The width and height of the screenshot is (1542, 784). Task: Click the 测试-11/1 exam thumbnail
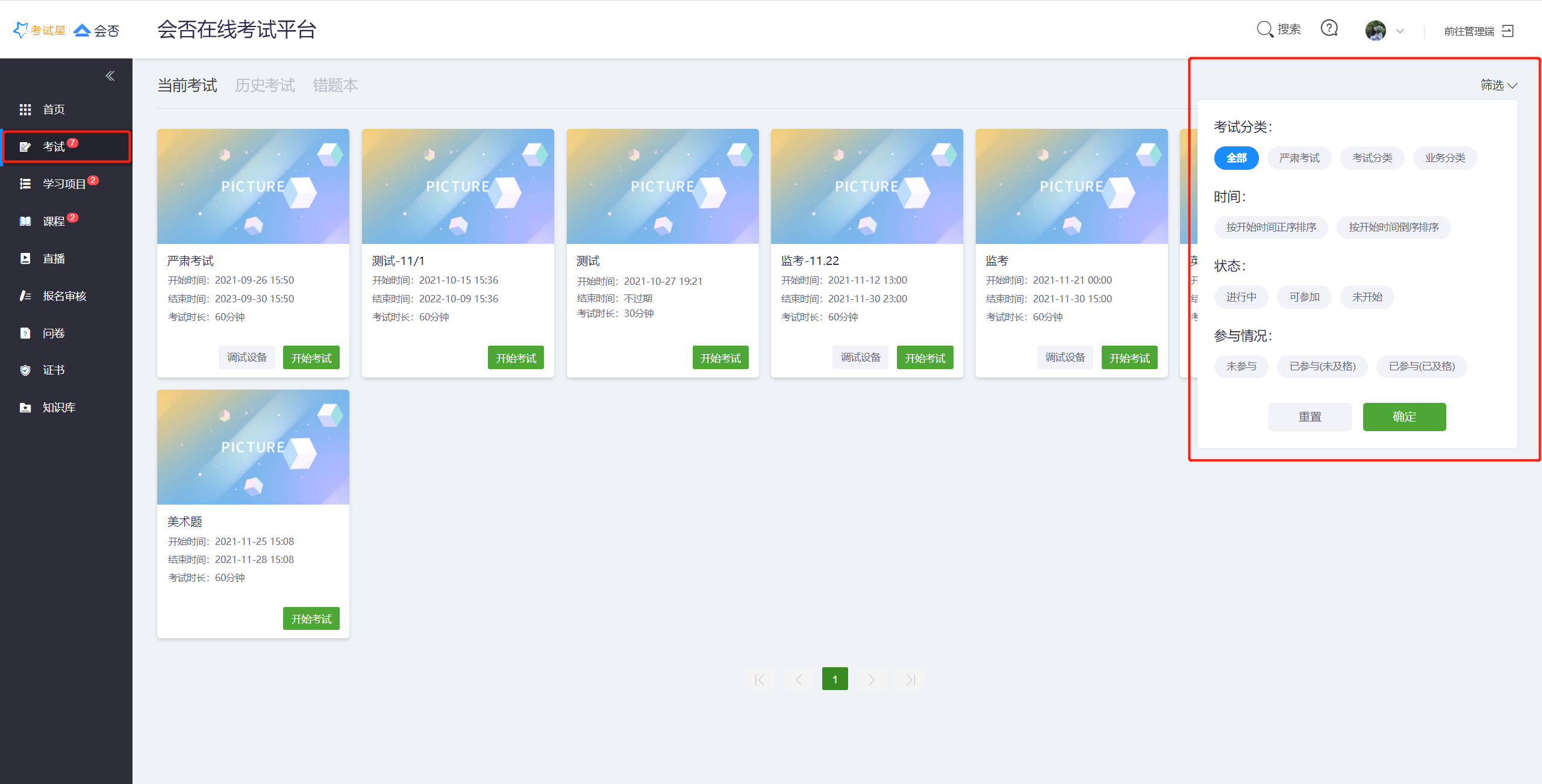click(458, 186)
